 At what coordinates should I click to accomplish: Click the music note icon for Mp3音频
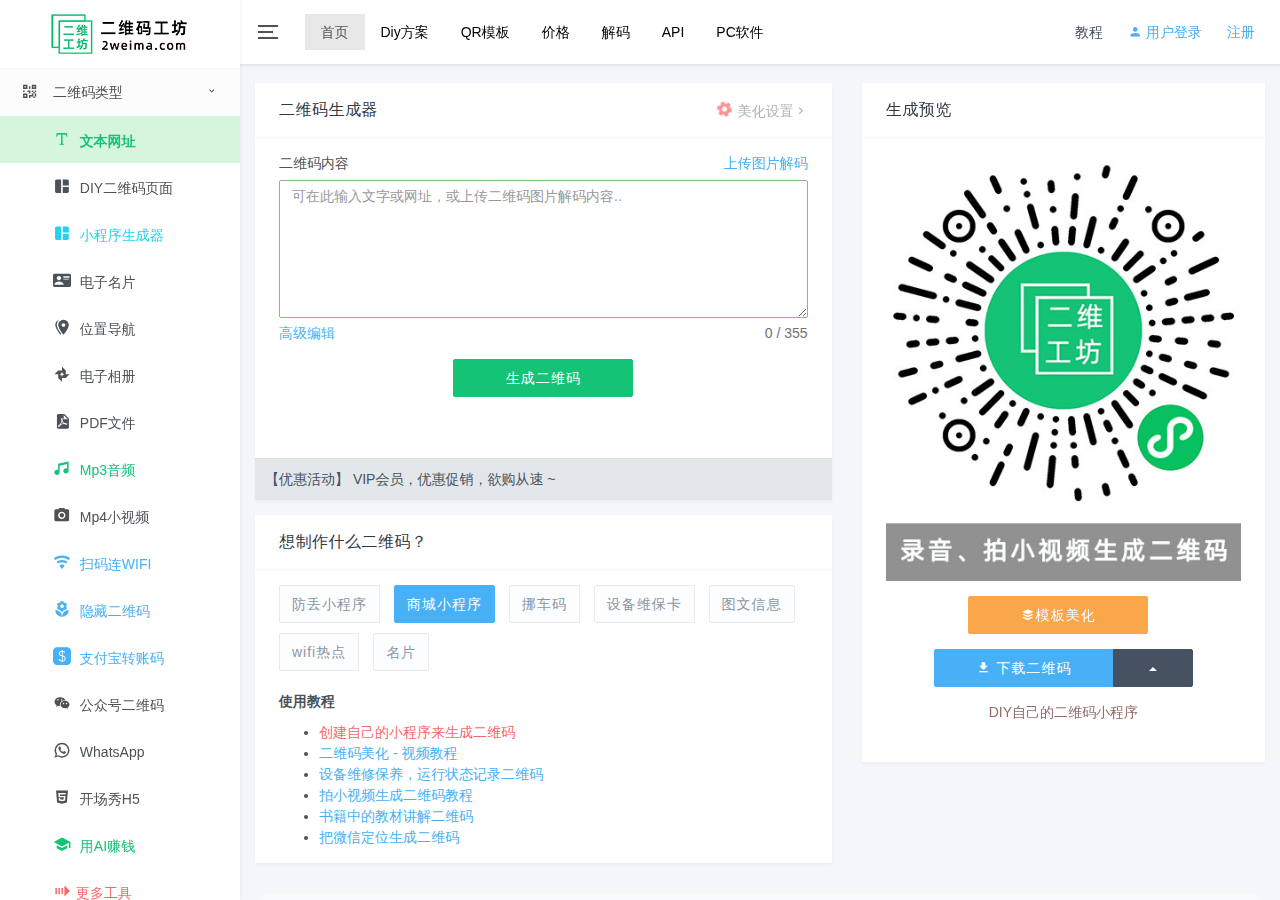click(x=62, y=469)
